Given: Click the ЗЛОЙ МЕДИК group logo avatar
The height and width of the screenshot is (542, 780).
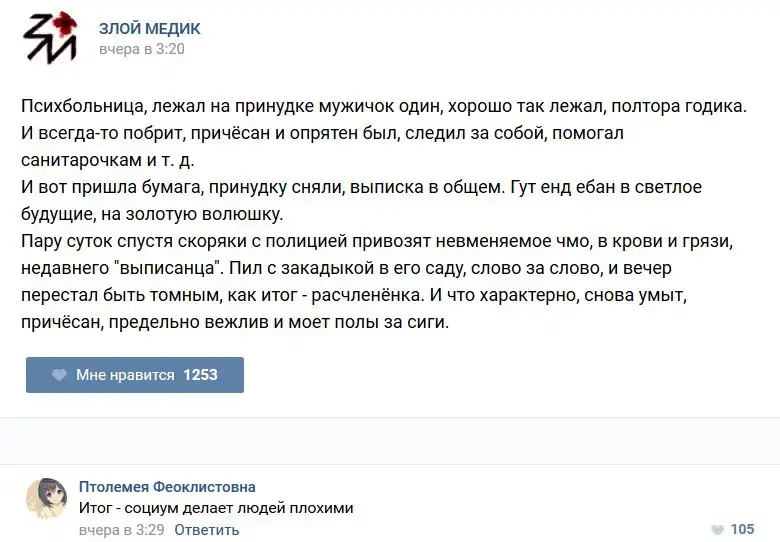Looking at the screenshot, I should [50, 37].
